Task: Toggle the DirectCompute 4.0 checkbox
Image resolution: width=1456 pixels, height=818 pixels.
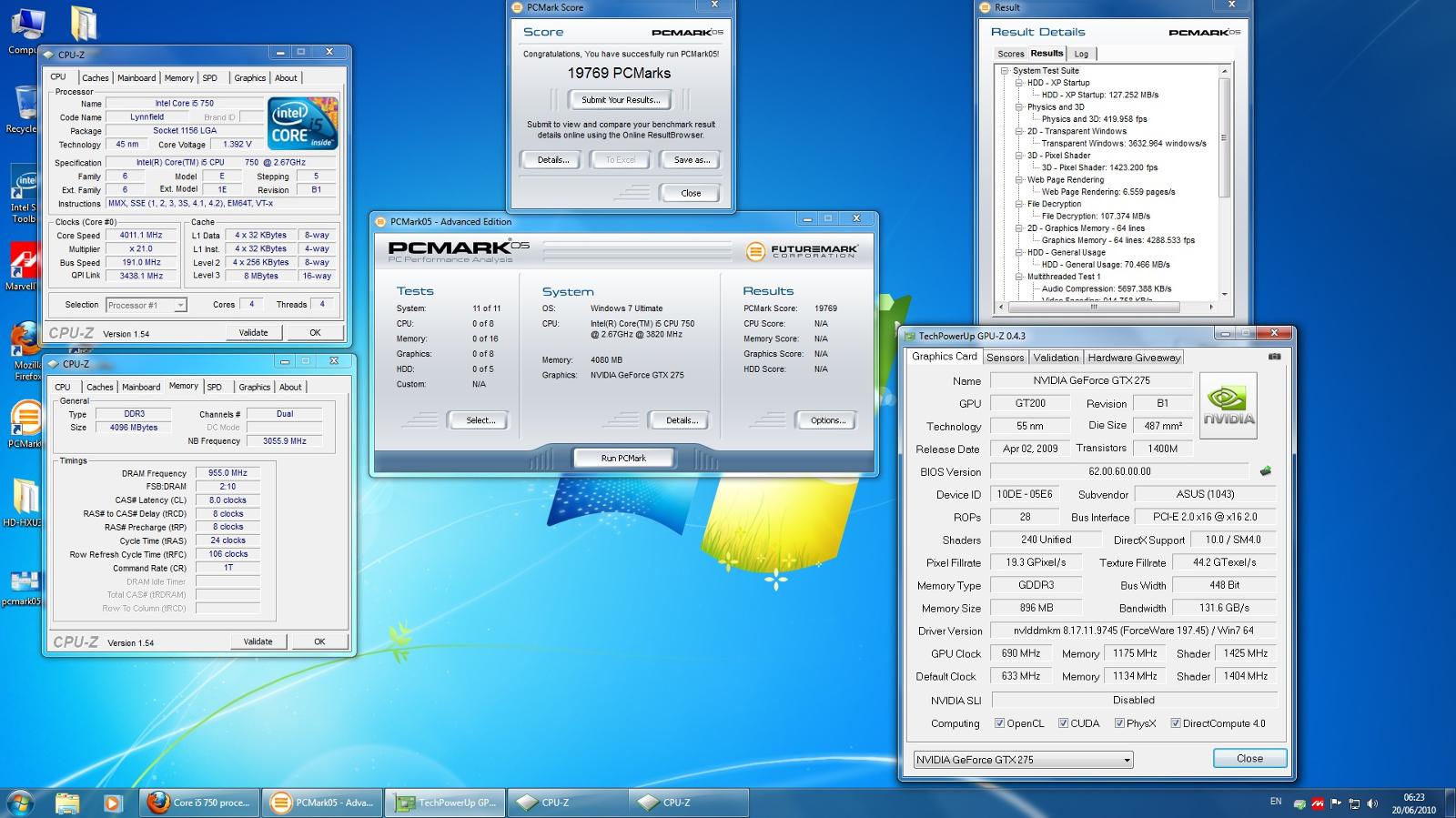Action: (x=1176, y=723)
